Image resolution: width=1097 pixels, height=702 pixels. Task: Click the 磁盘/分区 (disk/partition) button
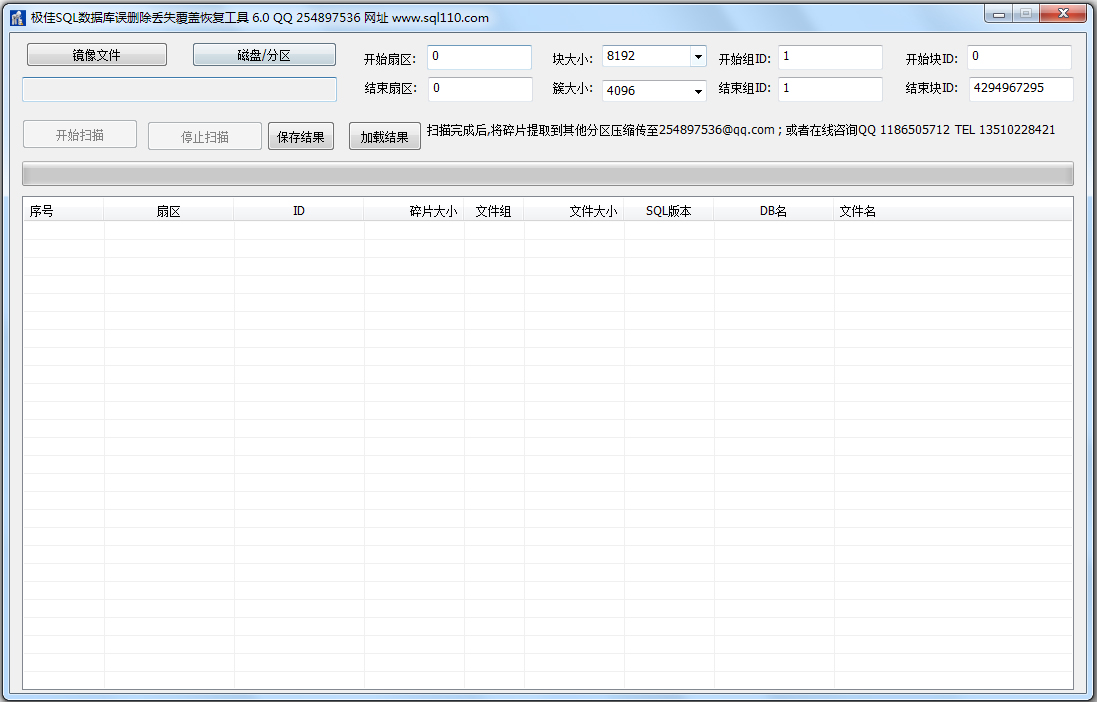[x=264, y=55]
